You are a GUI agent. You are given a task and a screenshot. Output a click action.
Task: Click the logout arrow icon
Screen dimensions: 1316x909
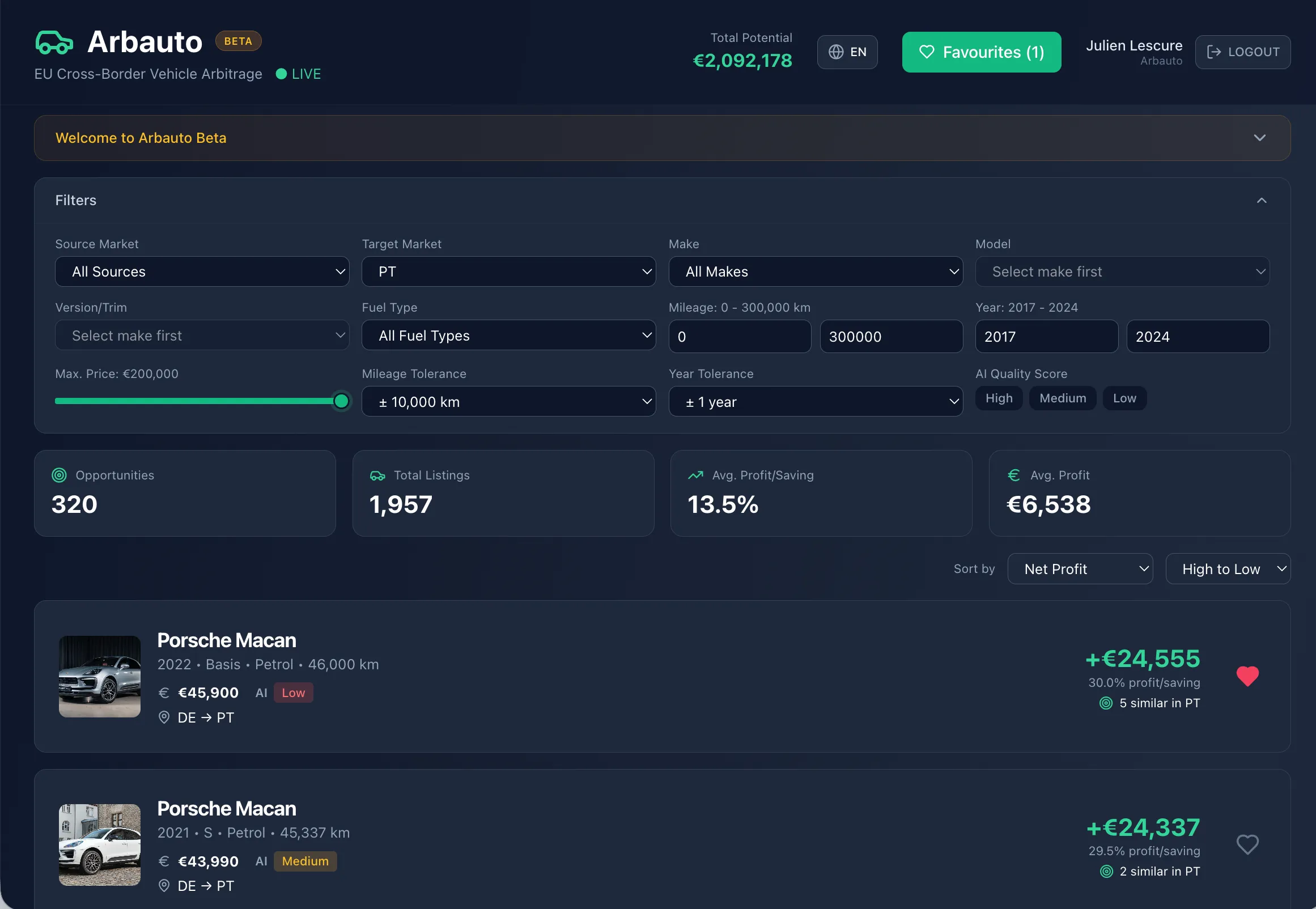[1213, 52]
